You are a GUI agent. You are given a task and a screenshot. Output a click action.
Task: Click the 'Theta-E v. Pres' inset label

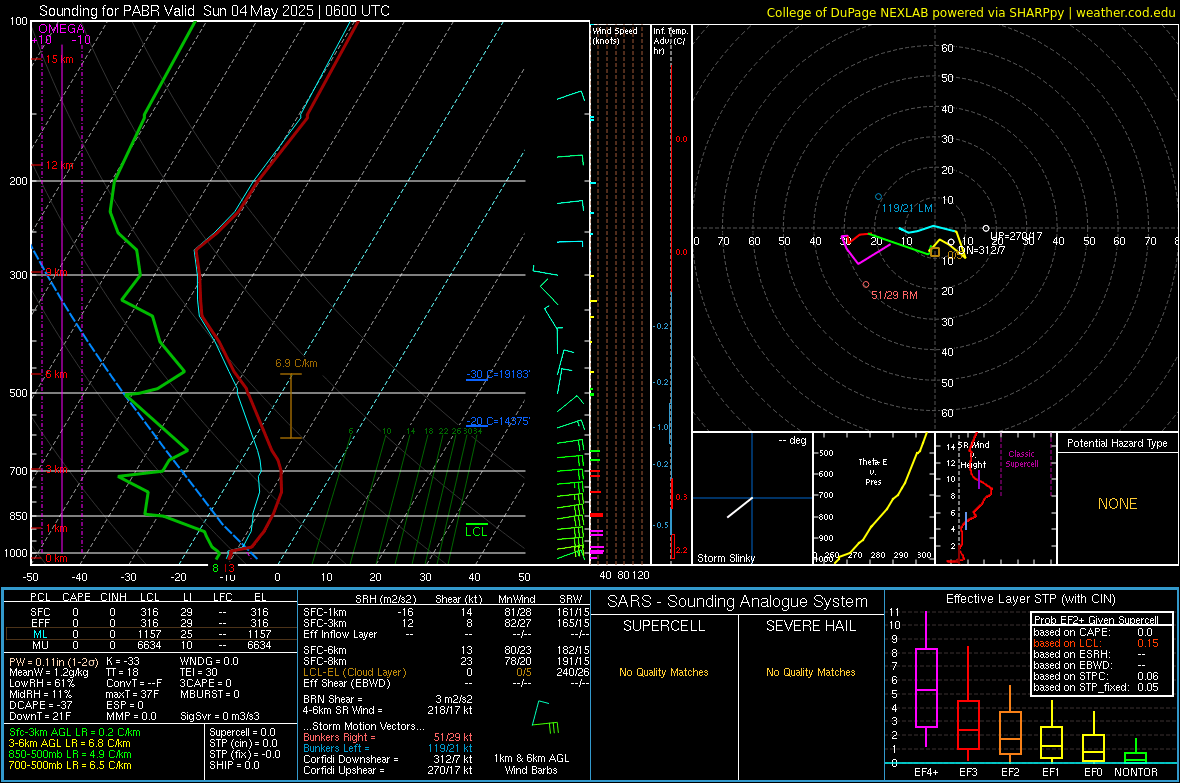873,471
